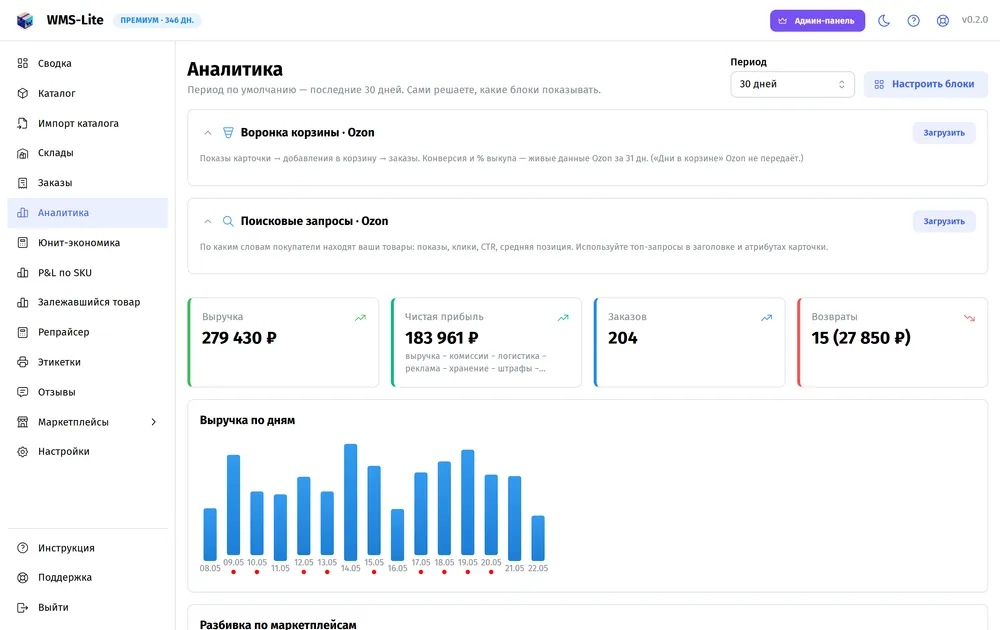Click Загрузить in Воронка корзины block
Image resolution: width=1000 pixels, height=630 pixels.
(944, 133)
